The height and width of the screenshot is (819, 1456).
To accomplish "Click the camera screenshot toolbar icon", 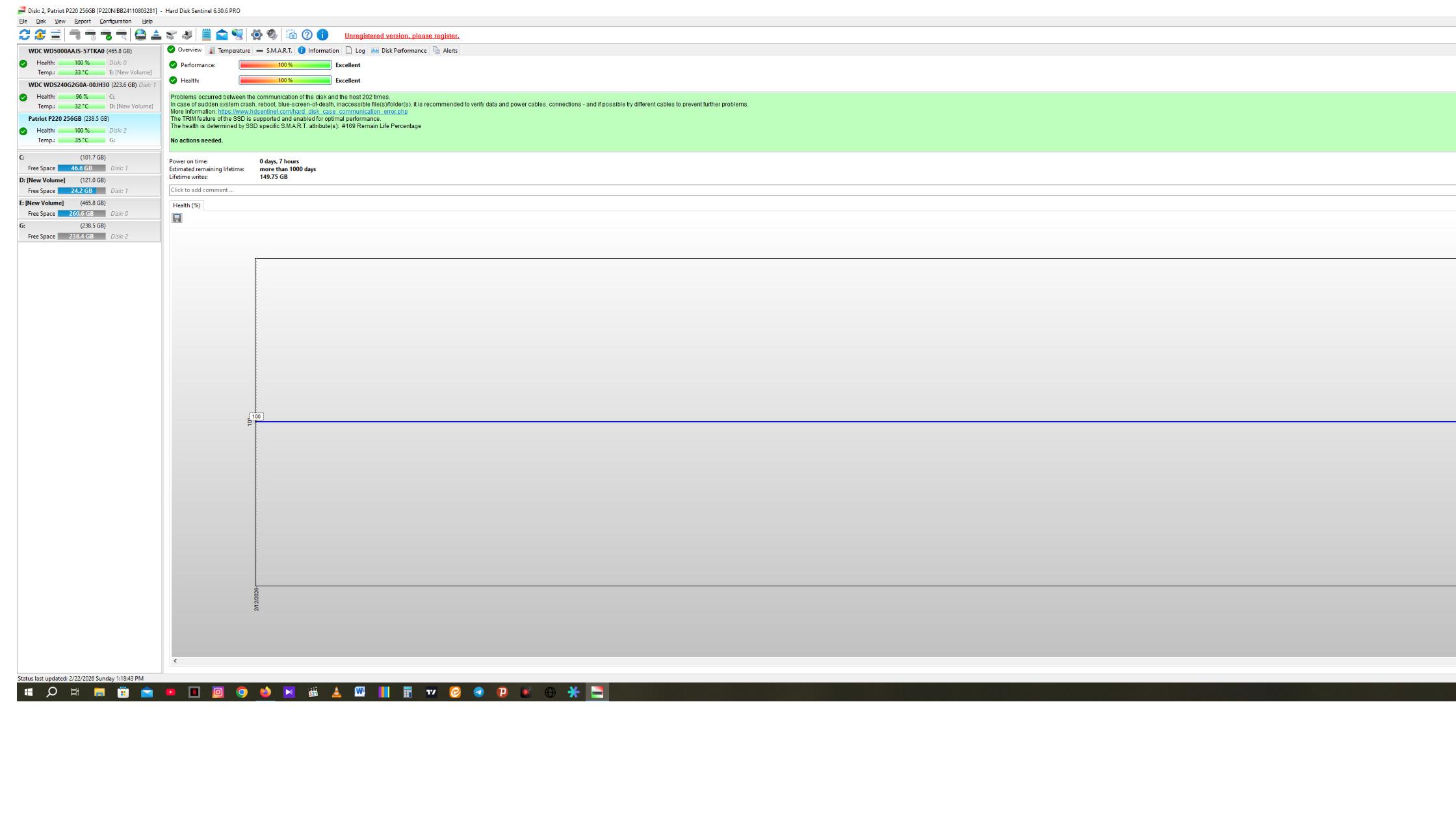I will point(292,35).
